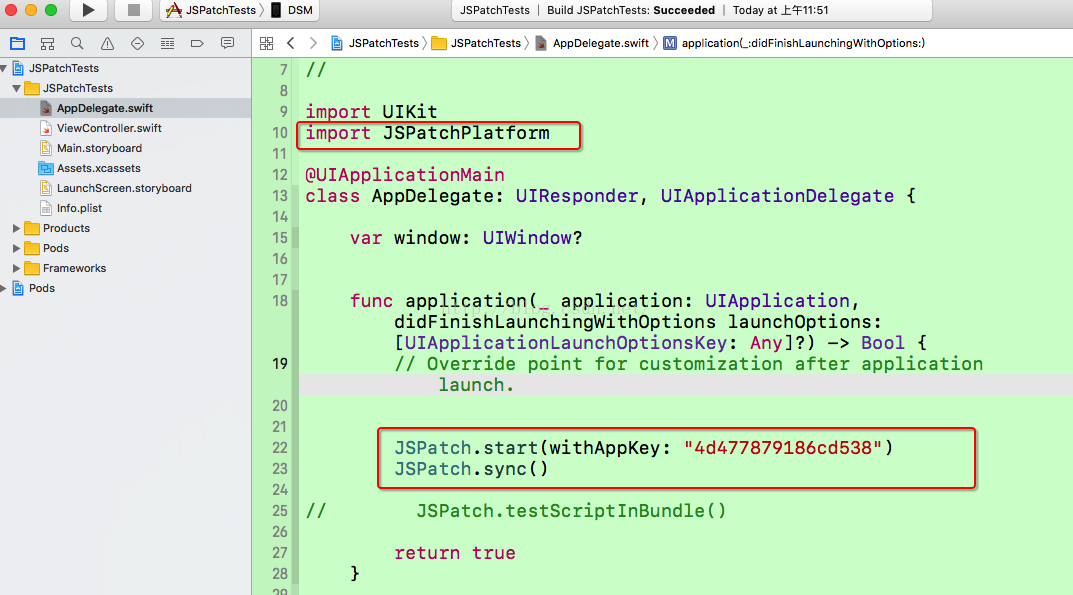Select the Frameworks folder row
This screenshot has height=595, width=1073.
tap(125, 268)
